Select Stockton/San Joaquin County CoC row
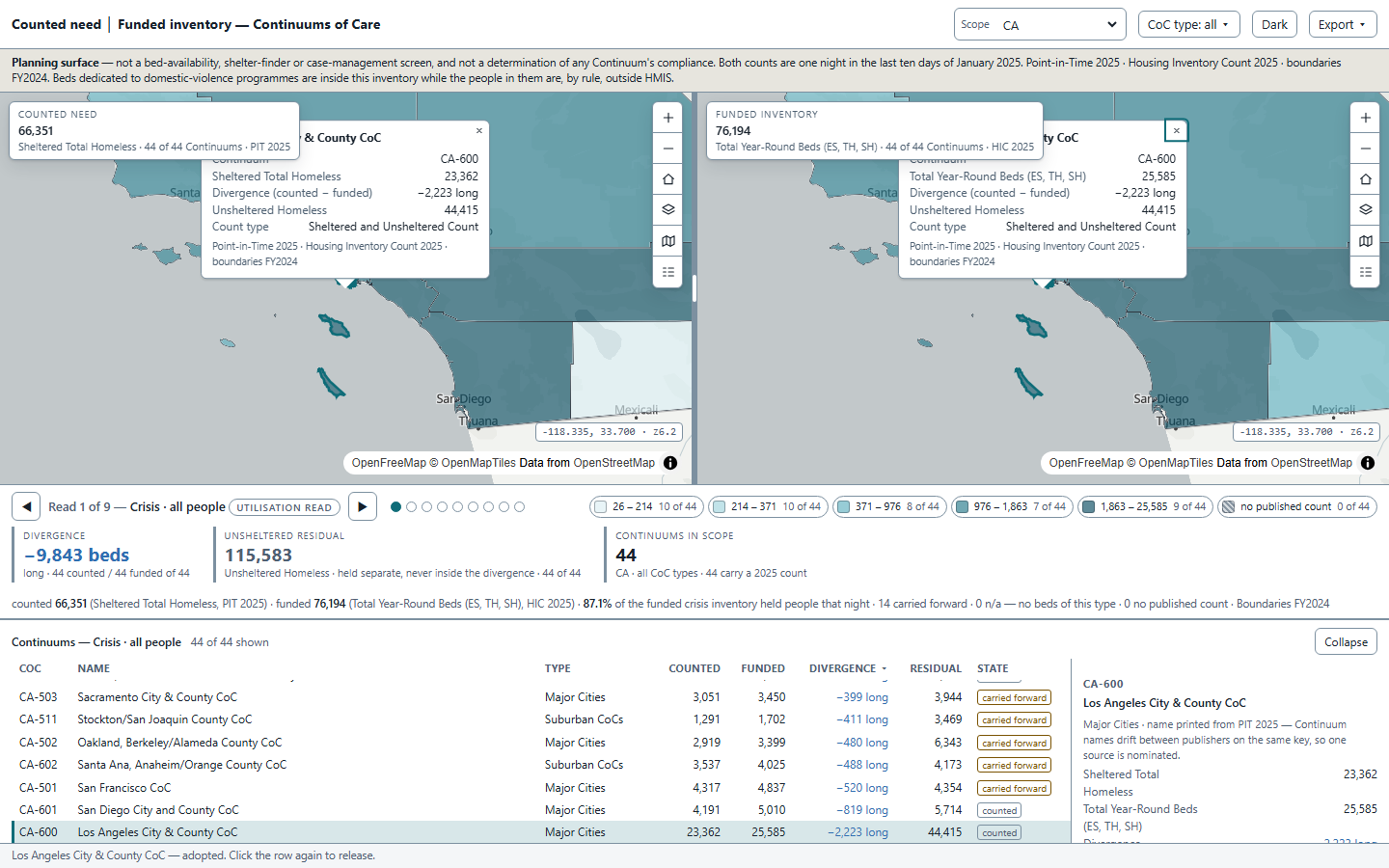Image resolution: width=1389 pixels, height=868 pixels. [541, 719]
